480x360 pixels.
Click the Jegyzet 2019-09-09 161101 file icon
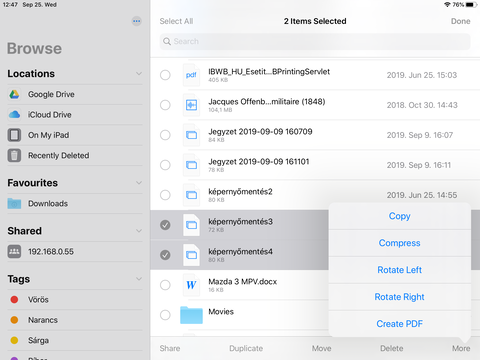tap(191, 165)
